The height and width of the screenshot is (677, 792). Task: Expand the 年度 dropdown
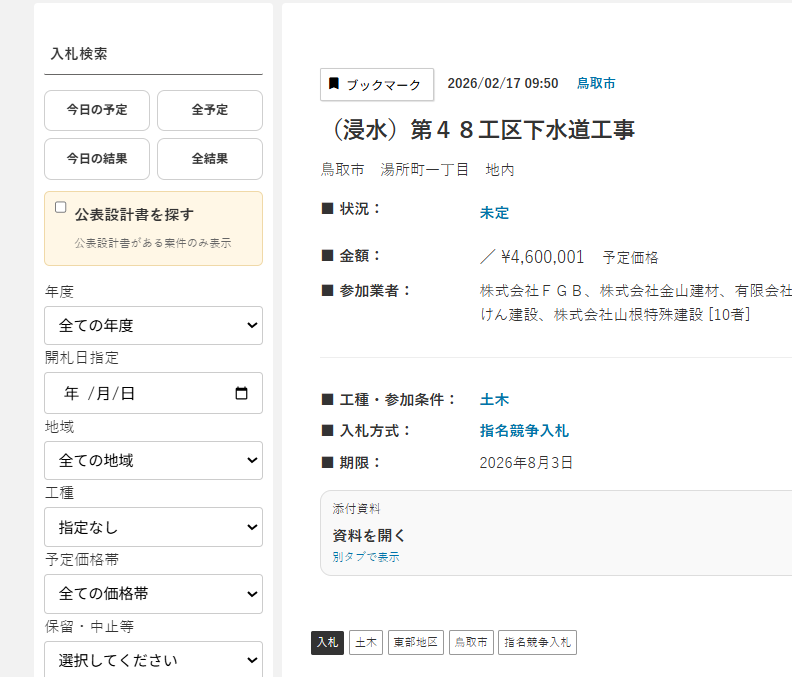[153, 326]
